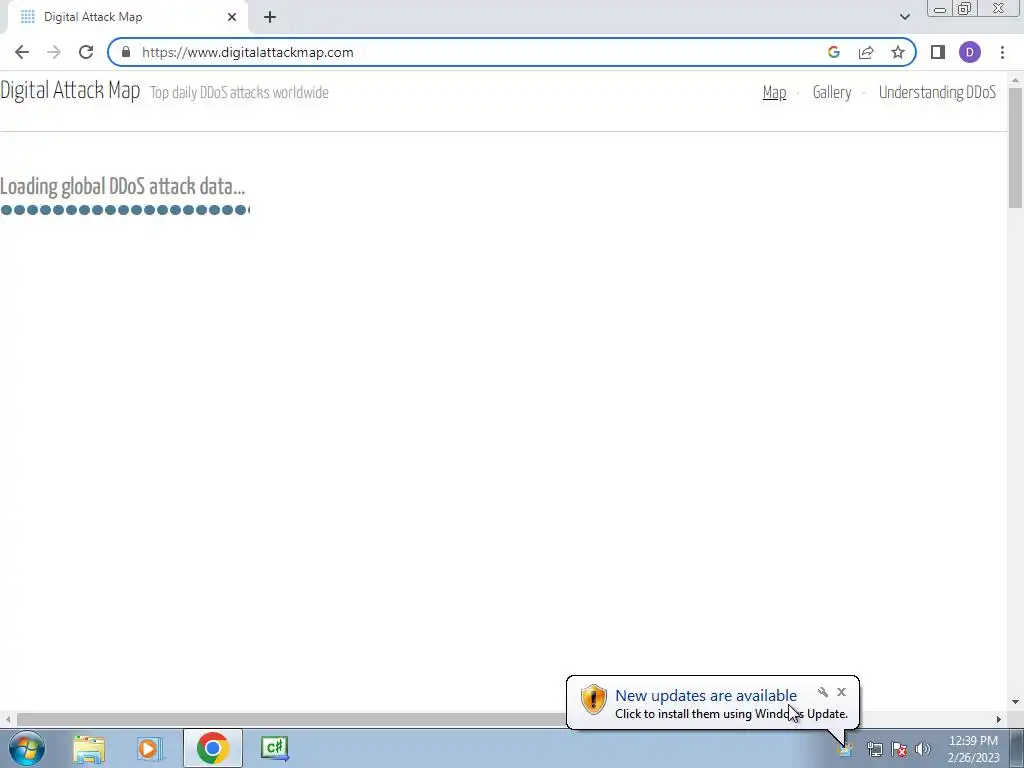Share this page via share icon

(x=866, y=52)
